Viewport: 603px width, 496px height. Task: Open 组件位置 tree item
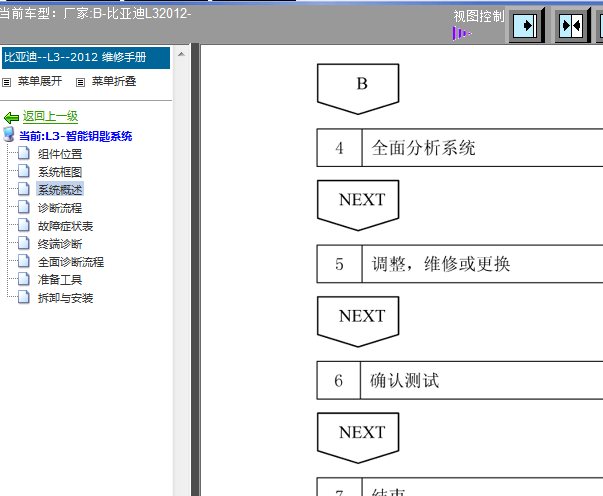[x=60, y=154]
